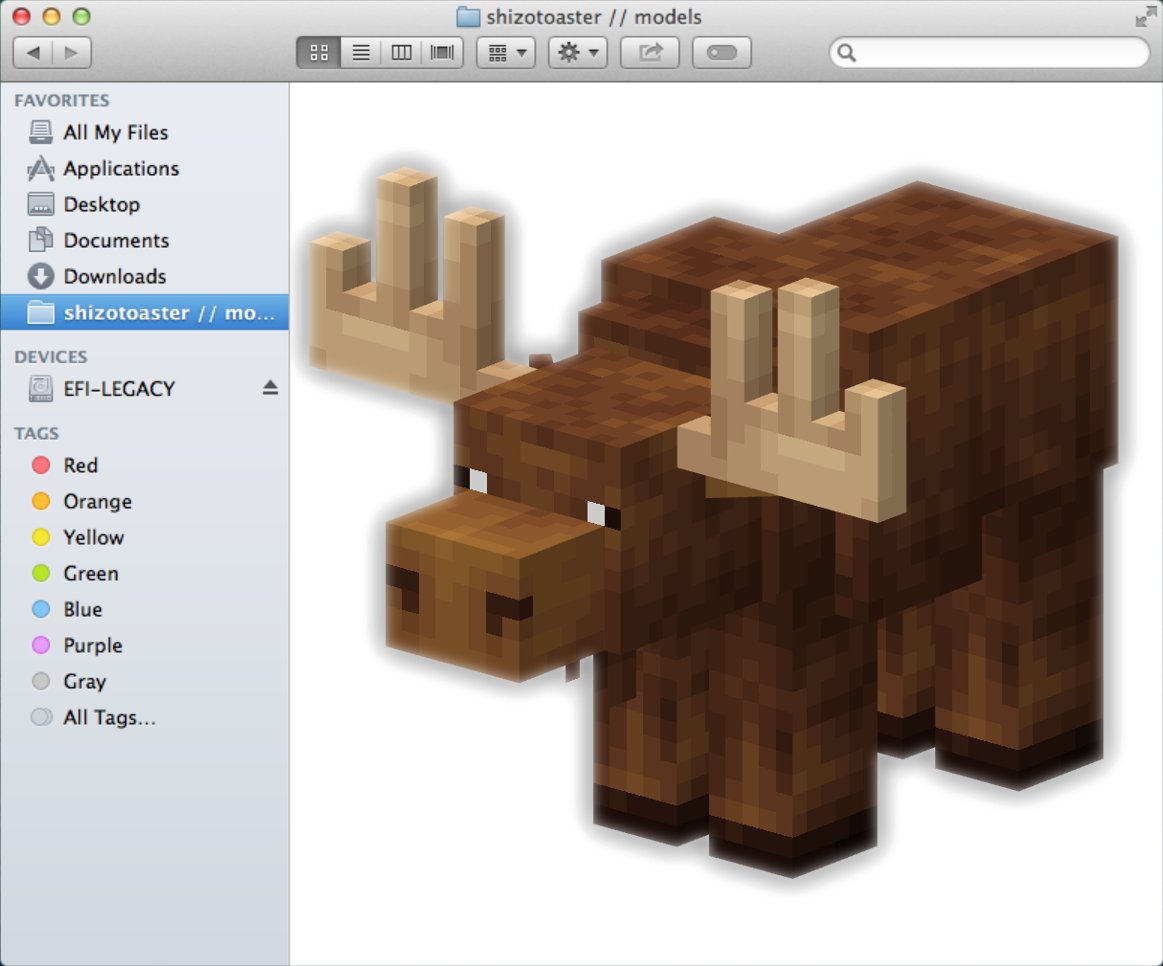Open the item arrangement dropdown
1163x966 pixels.
pos(506,53)
